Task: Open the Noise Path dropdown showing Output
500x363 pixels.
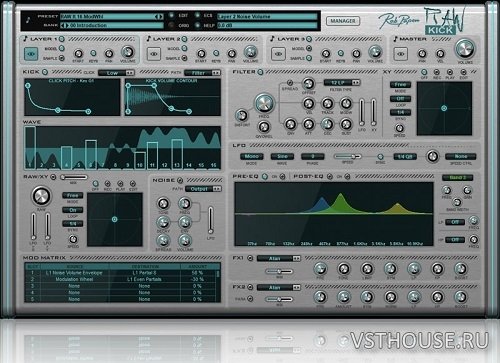Action: click(203, 189)
